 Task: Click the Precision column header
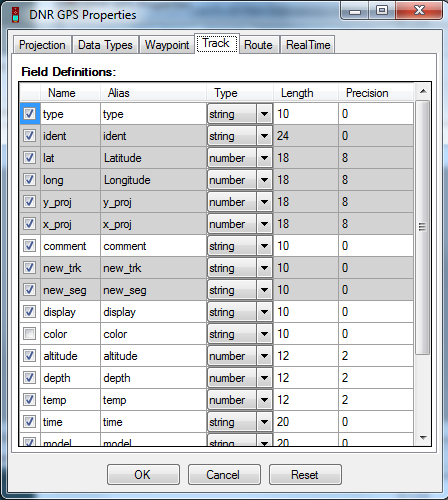click(x=376, y=93)
